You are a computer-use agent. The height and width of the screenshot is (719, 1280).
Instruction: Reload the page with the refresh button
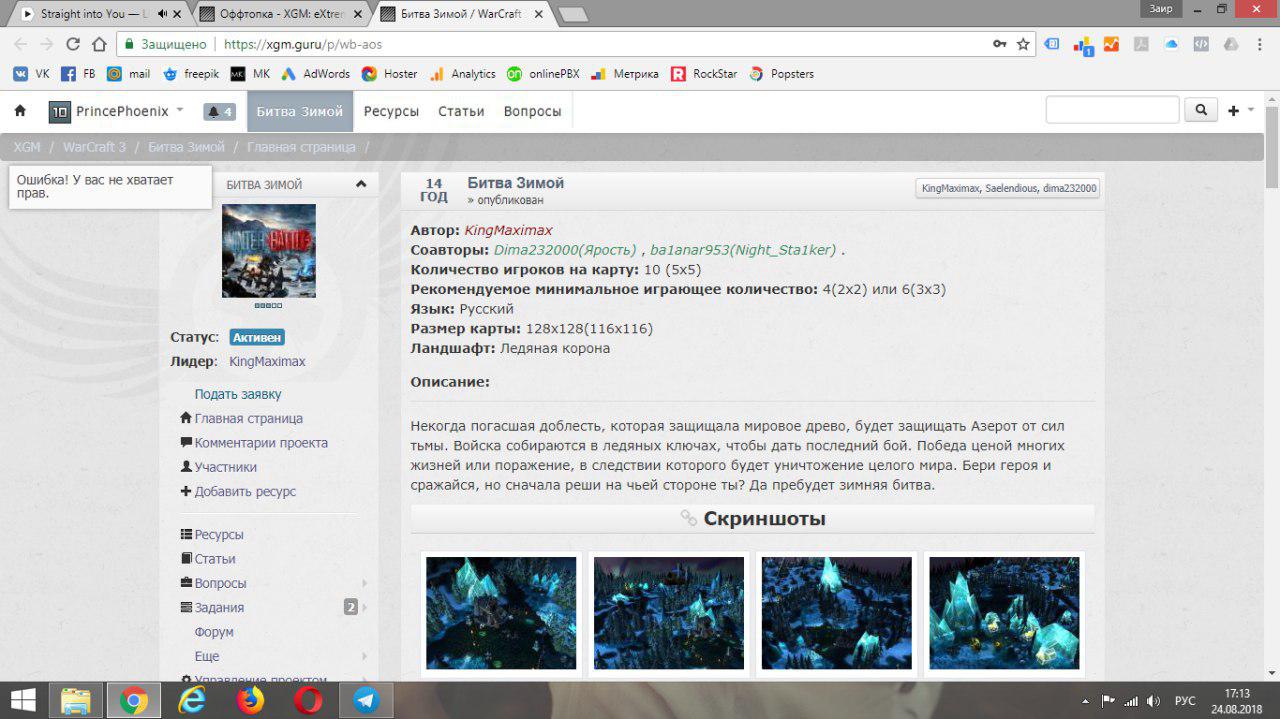(73, 44)
